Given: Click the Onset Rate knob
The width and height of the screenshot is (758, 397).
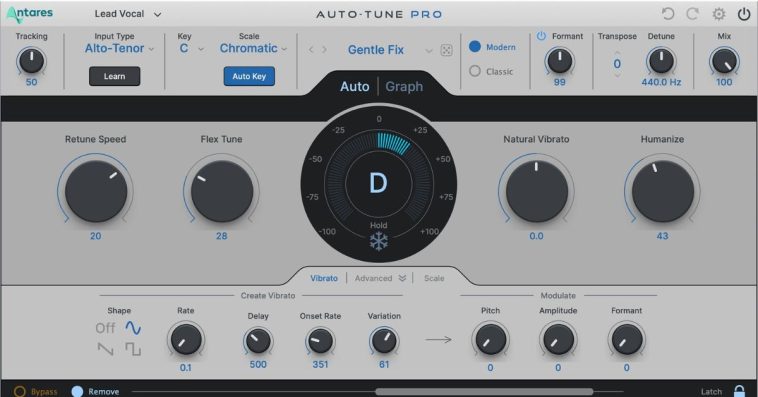Looking at the screenshot, I should 321,341.
